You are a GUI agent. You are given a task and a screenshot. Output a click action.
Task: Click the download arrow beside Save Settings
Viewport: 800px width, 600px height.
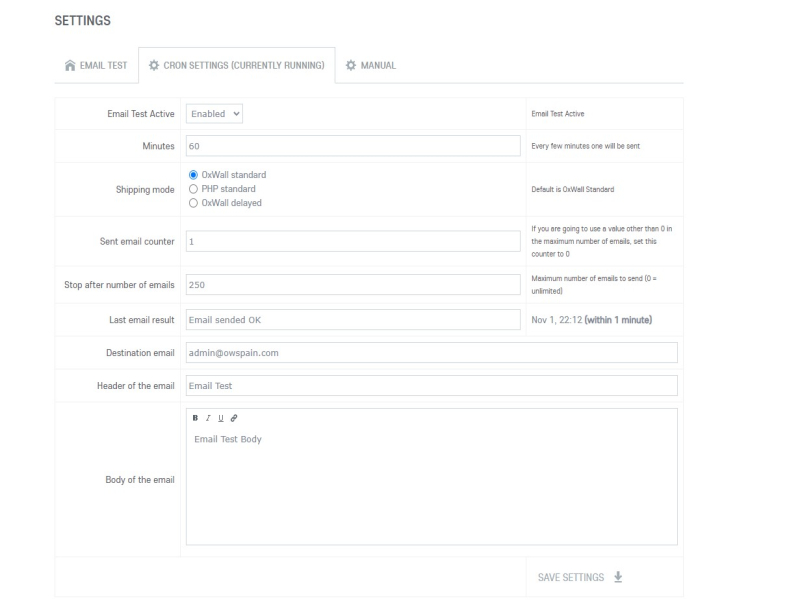pyautogui.click(x=618, y=577)
